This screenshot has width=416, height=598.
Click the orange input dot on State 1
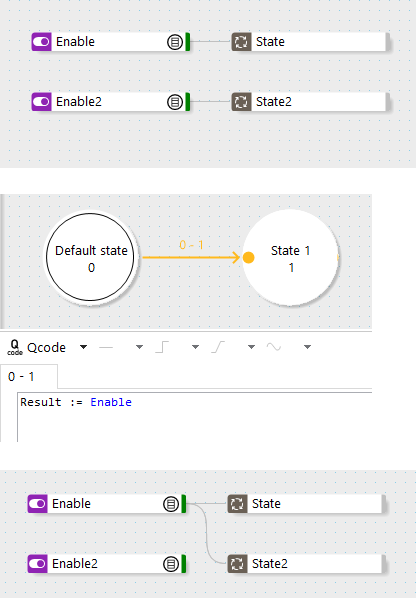point(249,257)
